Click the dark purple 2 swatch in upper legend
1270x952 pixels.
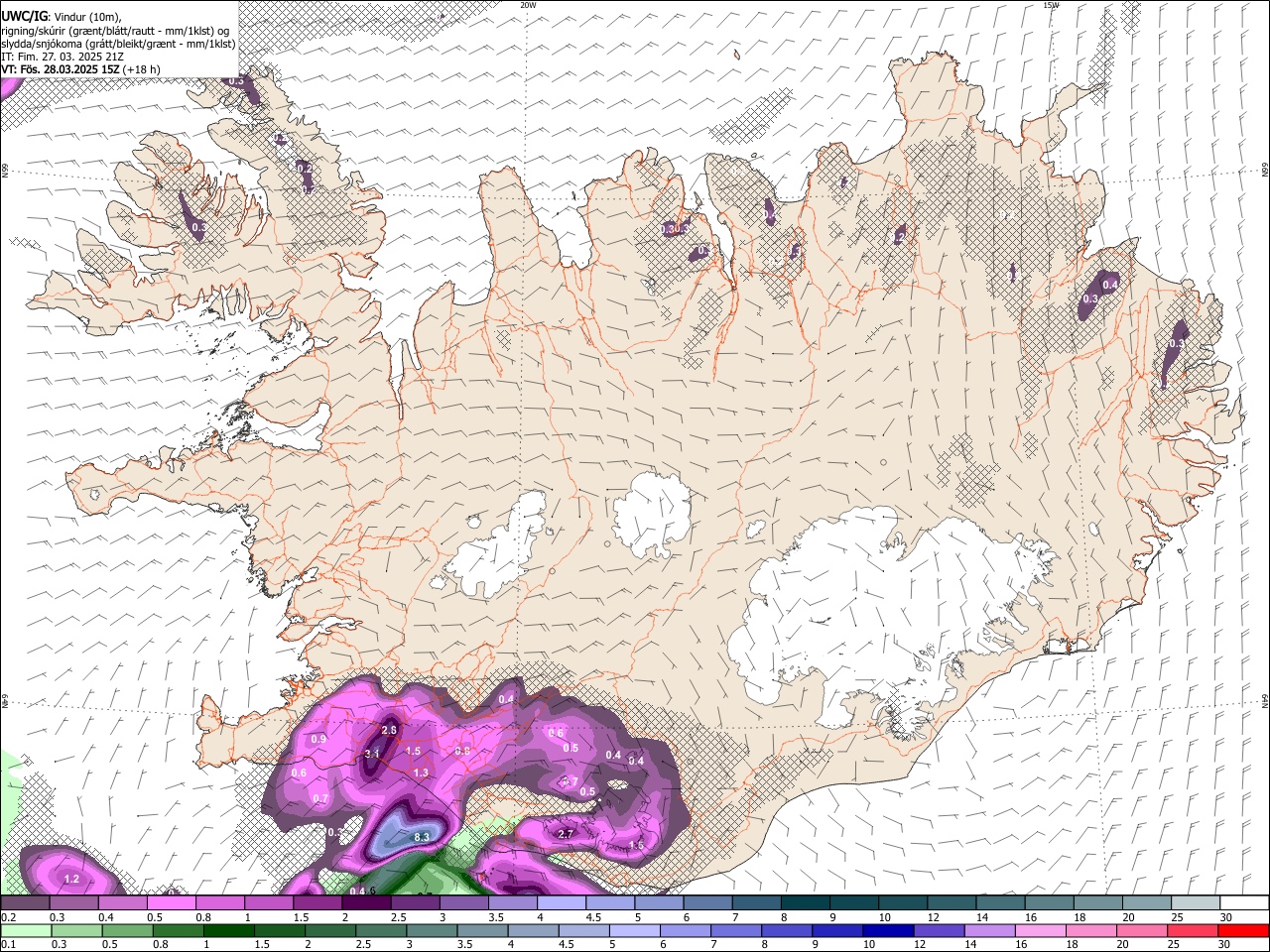pyautogui.click(x=366, y=902)
